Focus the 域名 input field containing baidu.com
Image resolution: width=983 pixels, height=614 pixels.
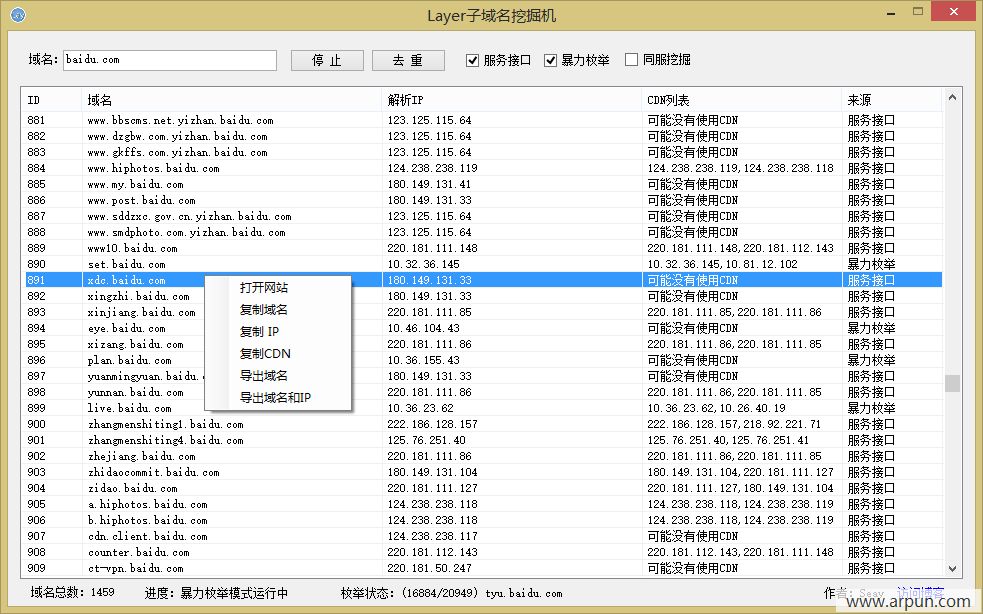[x=170, y=60]
